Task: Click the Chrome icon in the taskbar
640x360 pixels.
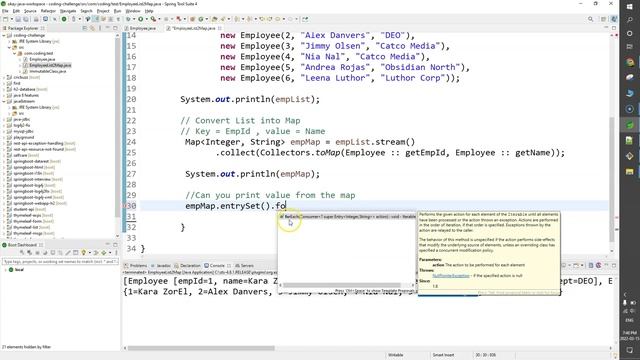Action: click(x=630, y=62)
